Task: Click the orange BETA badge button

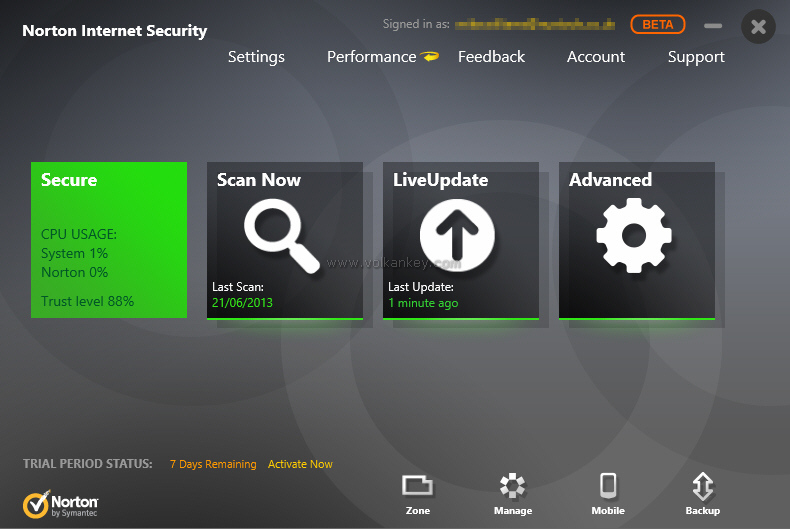Action: pyautogui.click(x=658, y=24)
